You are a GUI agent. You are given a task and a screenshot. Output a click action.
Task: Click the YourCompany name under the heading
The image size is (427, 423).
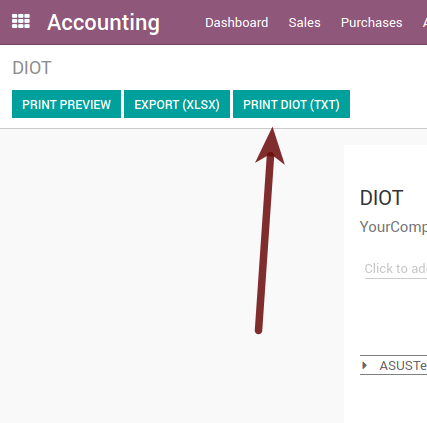pyautogui.click(x=393, y=227)
